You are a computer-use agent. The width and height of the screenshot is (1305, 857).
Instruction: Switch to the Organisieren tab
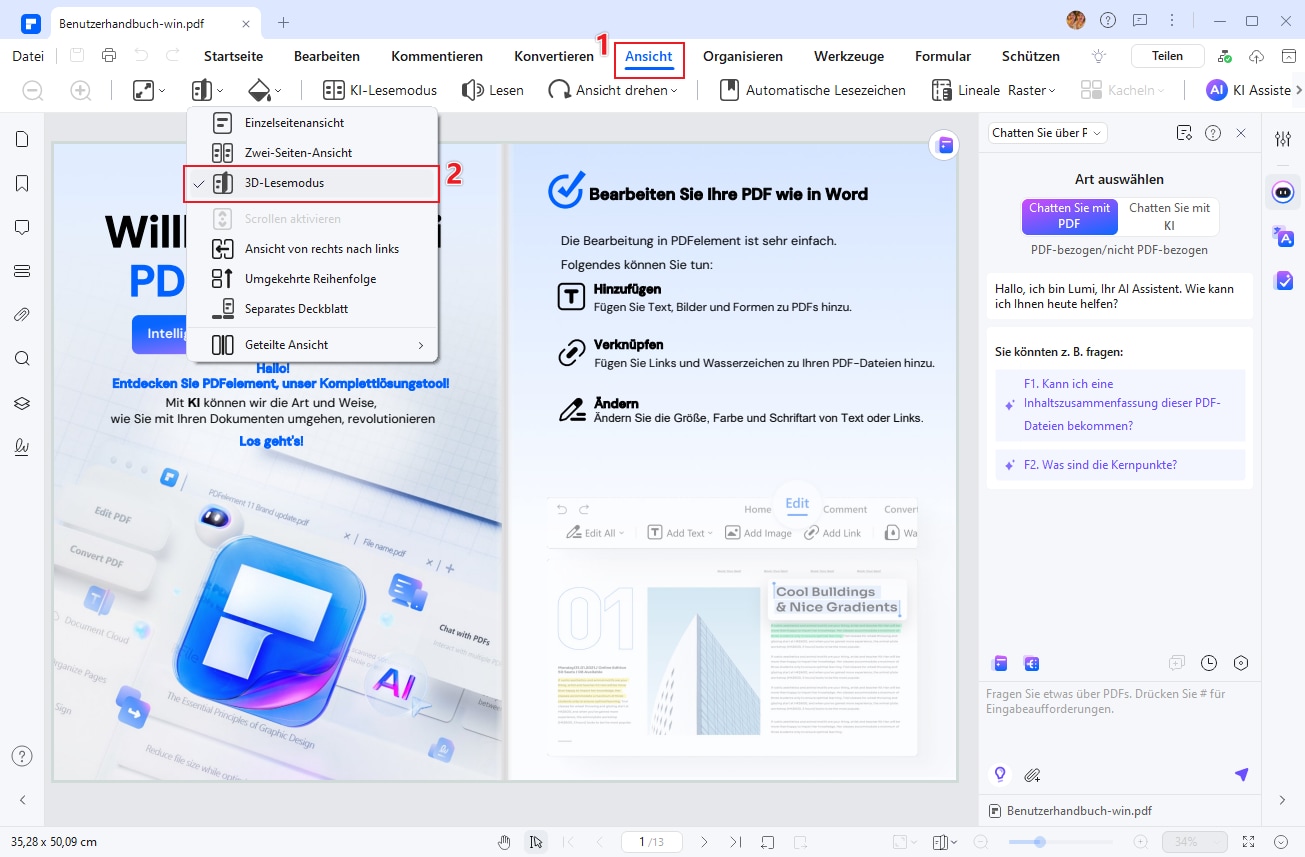tap(743, 56)
